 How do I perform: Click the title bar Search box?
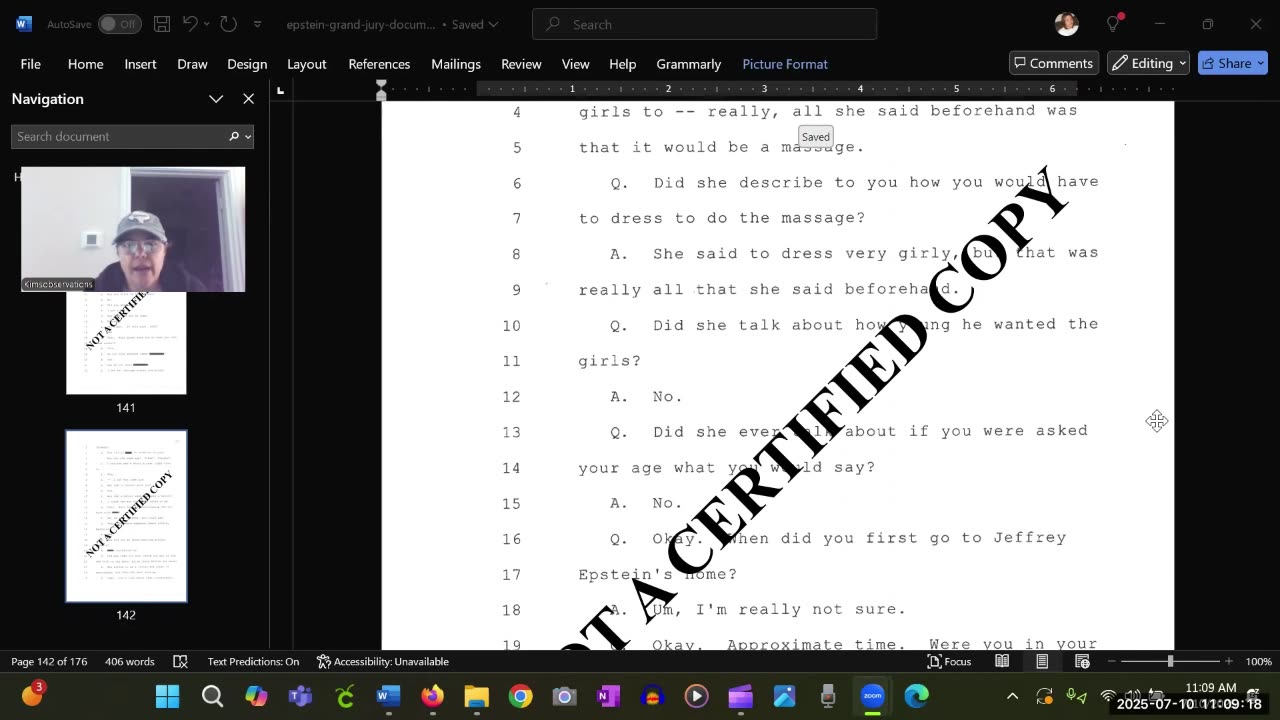coord(704,24)
